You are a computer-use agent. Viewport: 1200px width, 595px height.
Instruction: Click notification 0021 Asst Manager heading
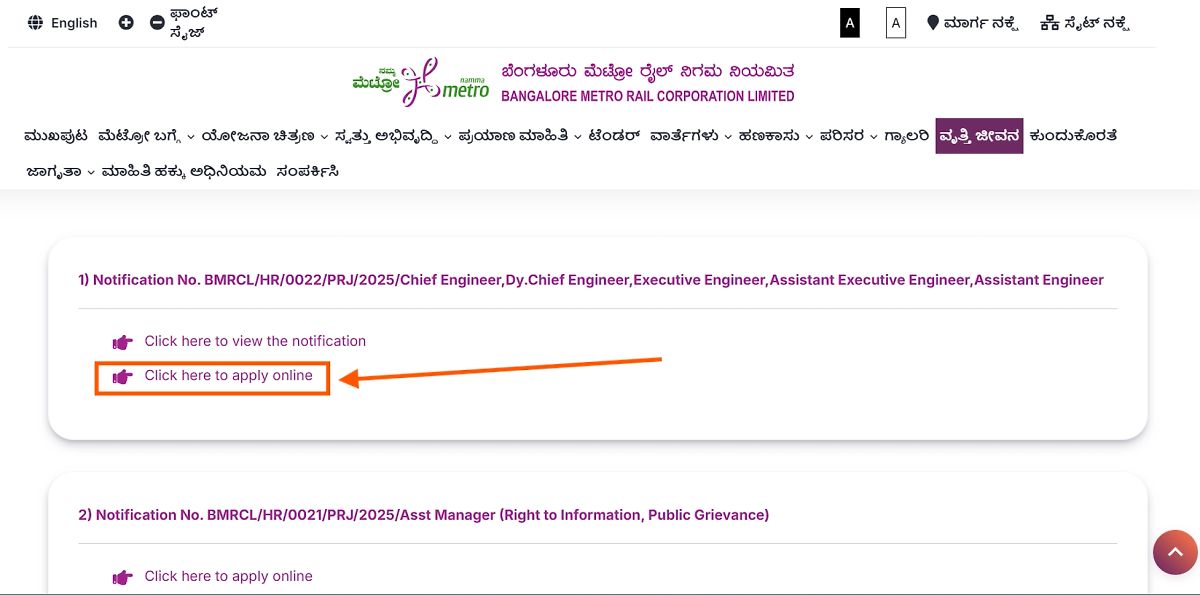424,515
